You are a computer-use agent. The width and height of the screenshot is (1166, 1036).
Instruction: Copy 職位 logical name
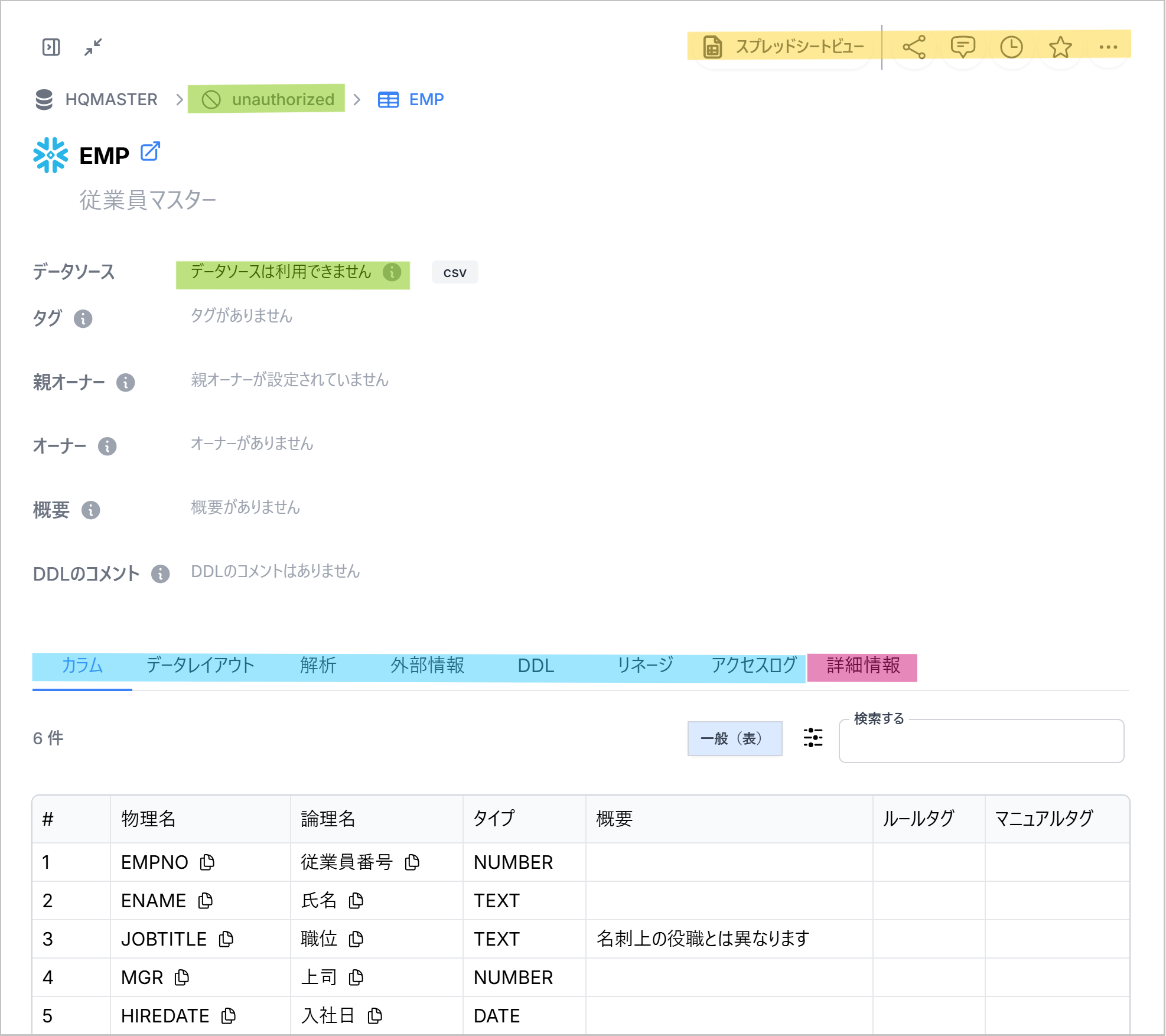click(356, 939)
